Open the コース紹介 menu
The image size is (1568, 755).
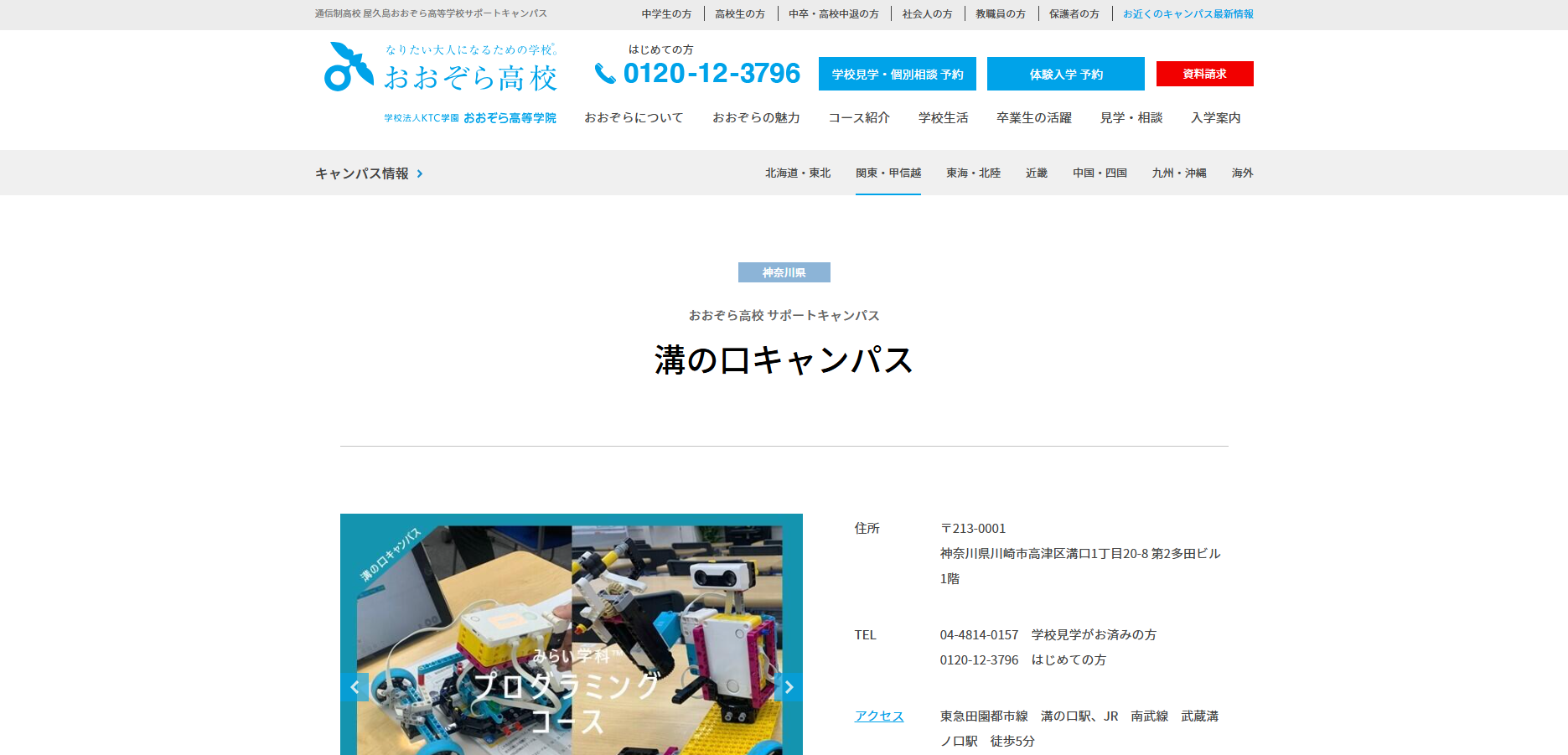[859, 117]
